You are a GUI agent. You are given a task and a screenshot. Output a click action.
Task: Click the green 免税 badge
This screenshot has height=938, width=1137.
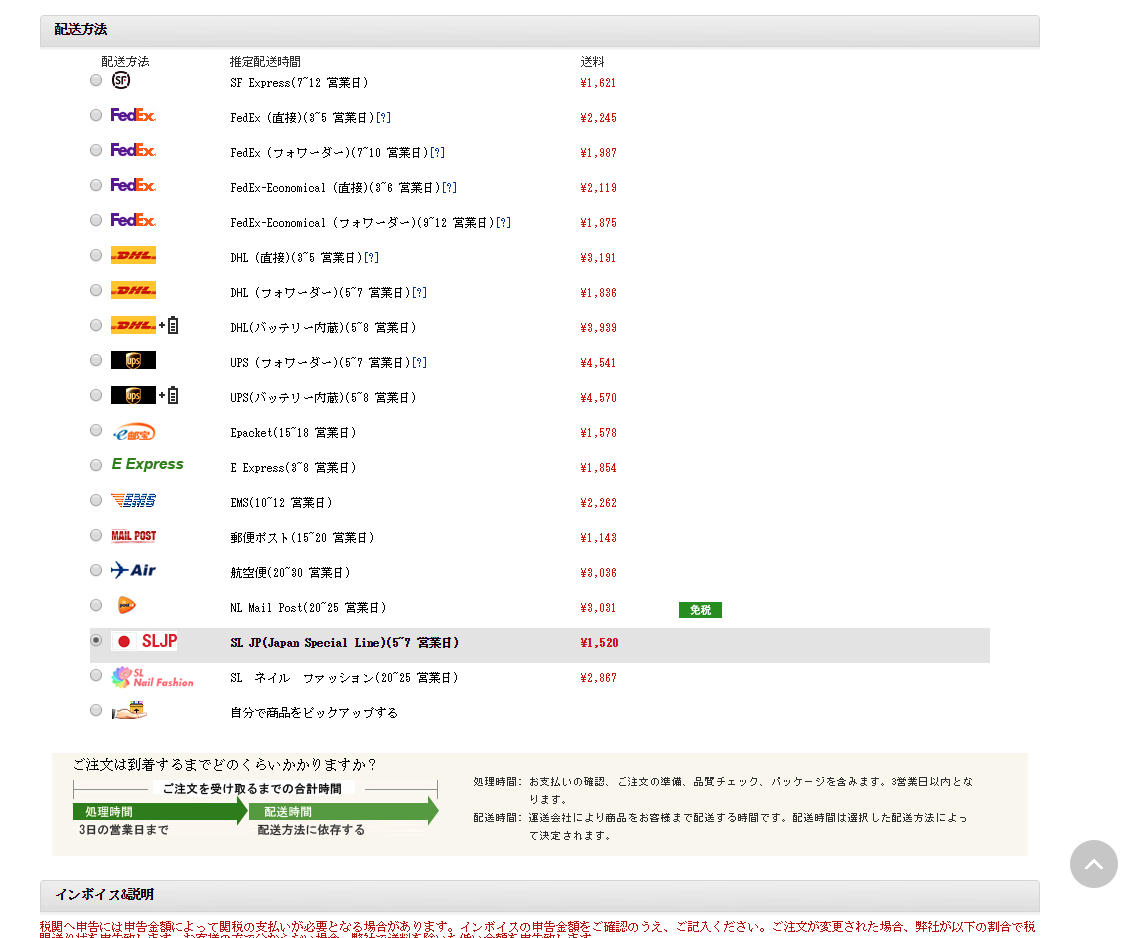tap(700, 610)
